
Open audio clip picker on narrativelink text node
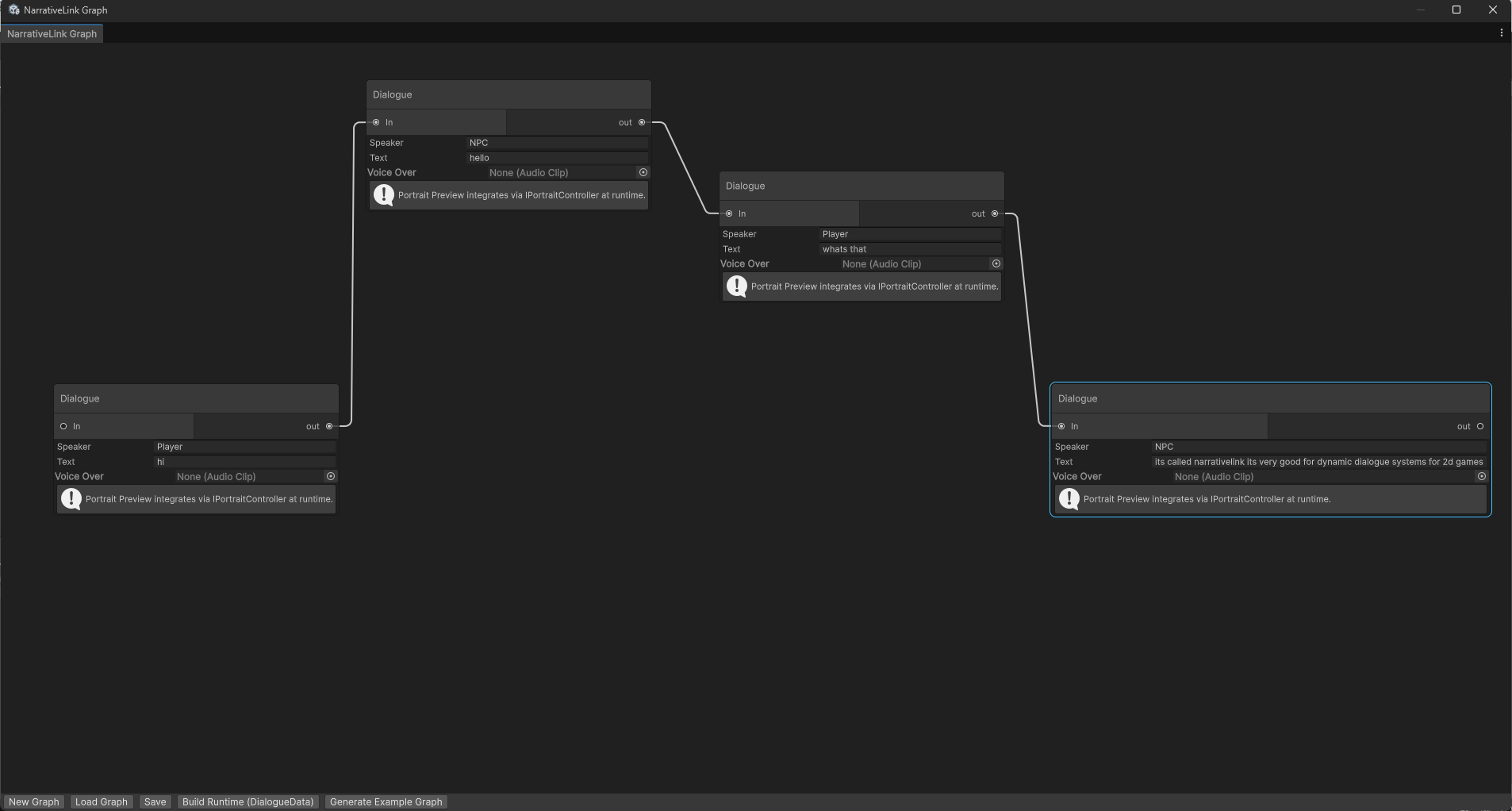tap(1481, 476)
